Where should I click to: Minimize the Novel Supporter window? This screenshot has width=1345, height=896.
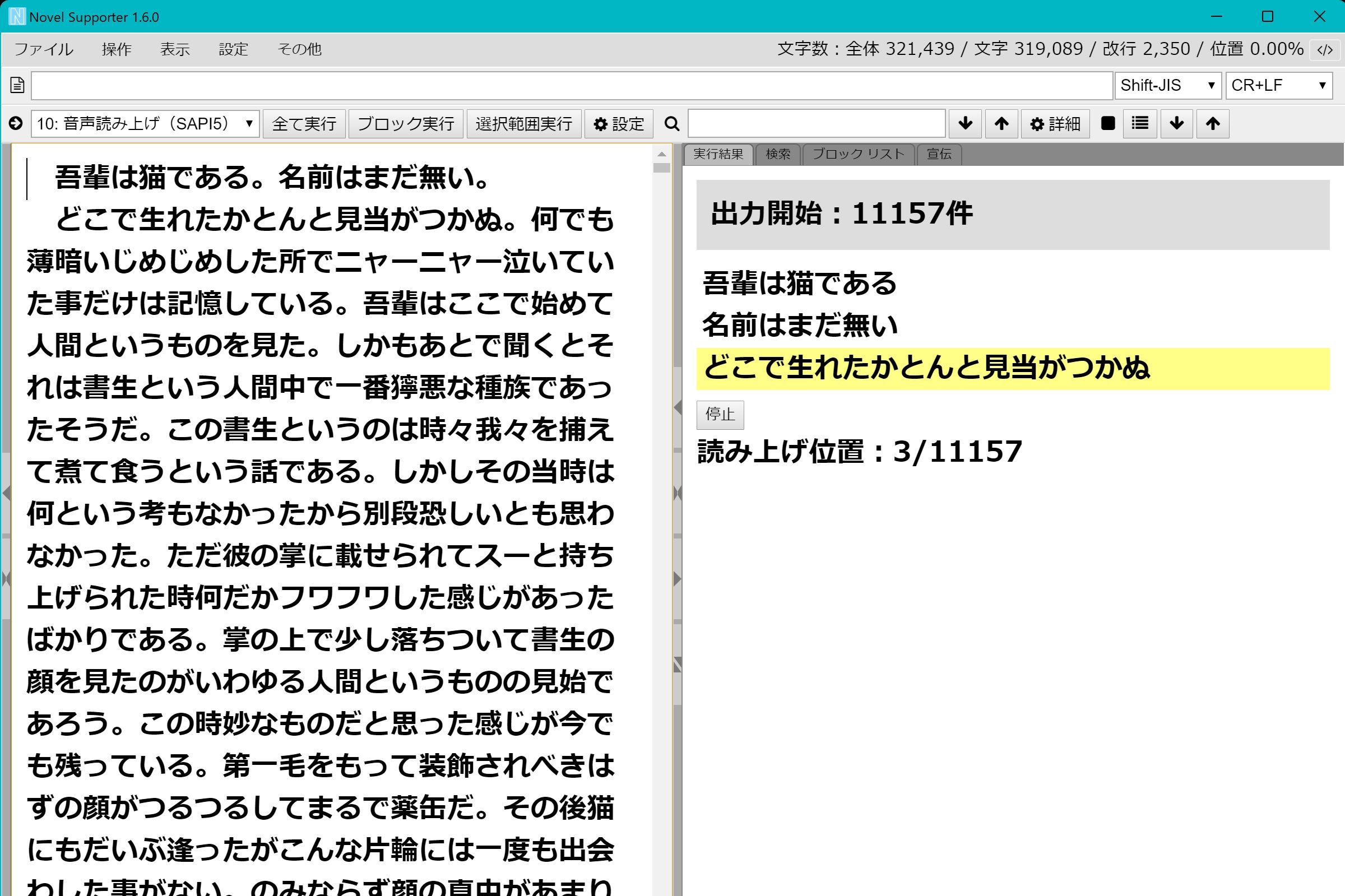1217,17
